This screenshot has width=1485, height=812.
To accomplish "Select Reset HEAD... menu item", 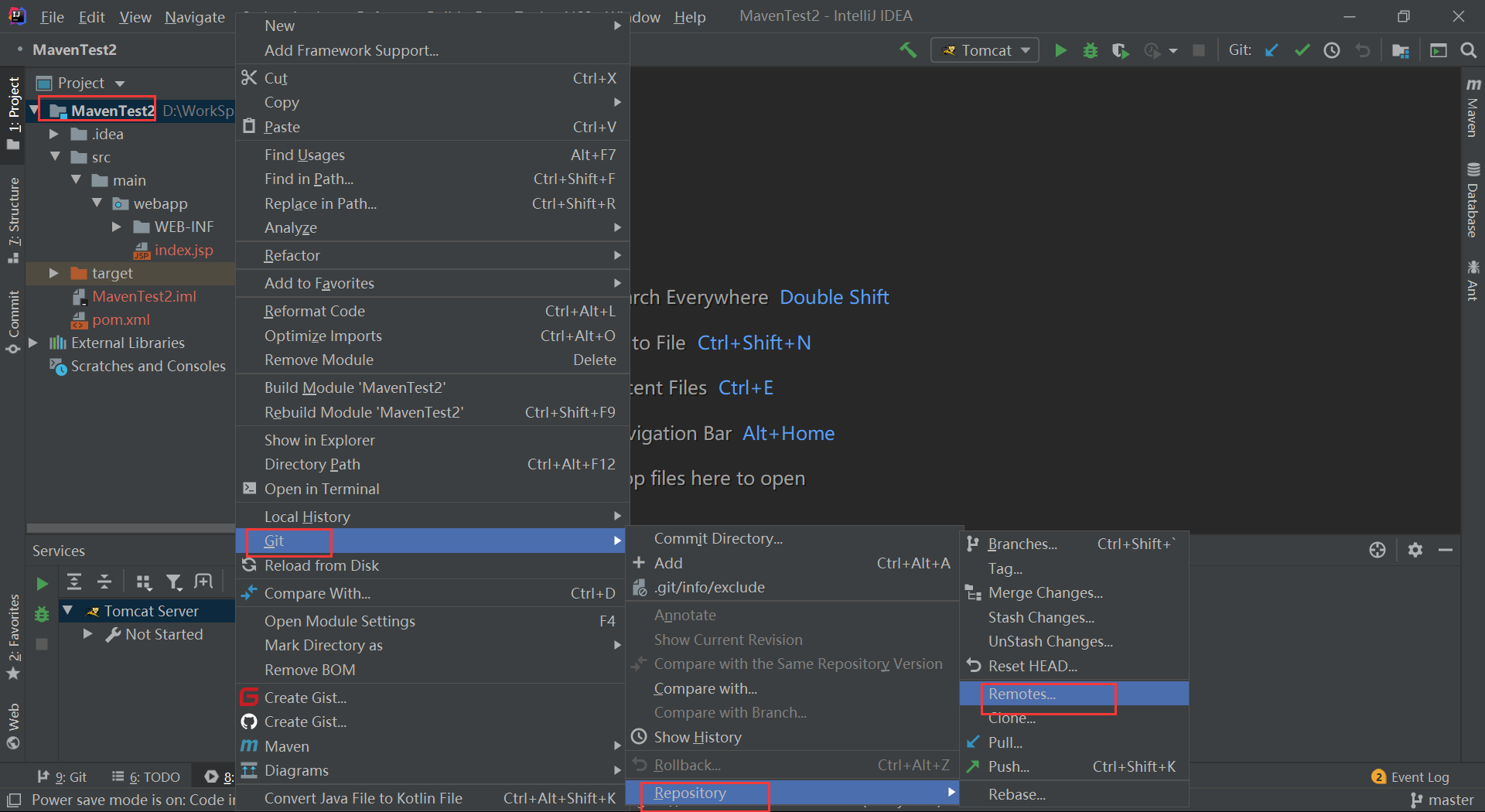I will (x=1074, y=666).
